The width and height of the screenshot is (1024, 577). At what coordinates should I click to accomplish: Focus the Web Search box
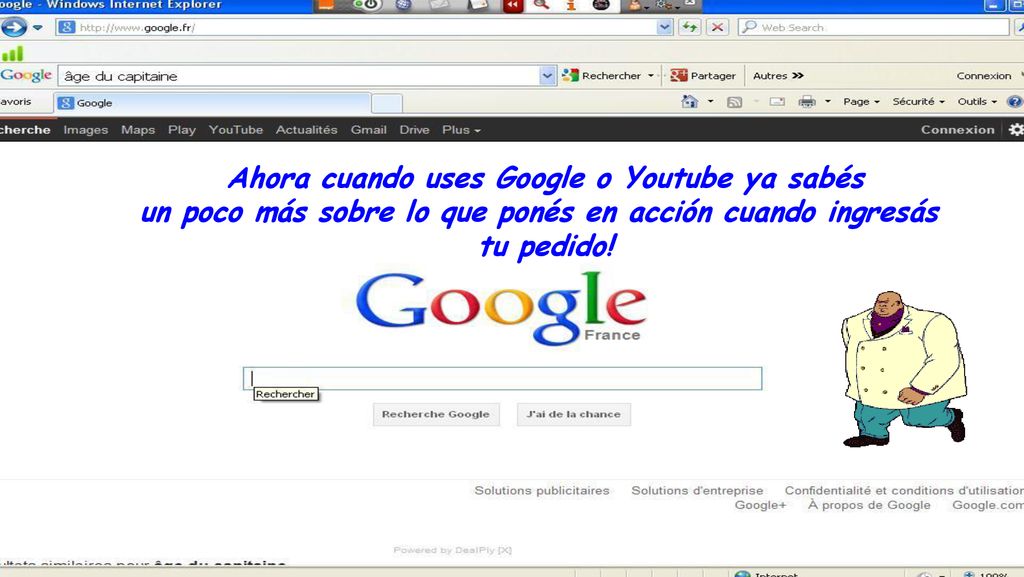click(x=874, y=27)
